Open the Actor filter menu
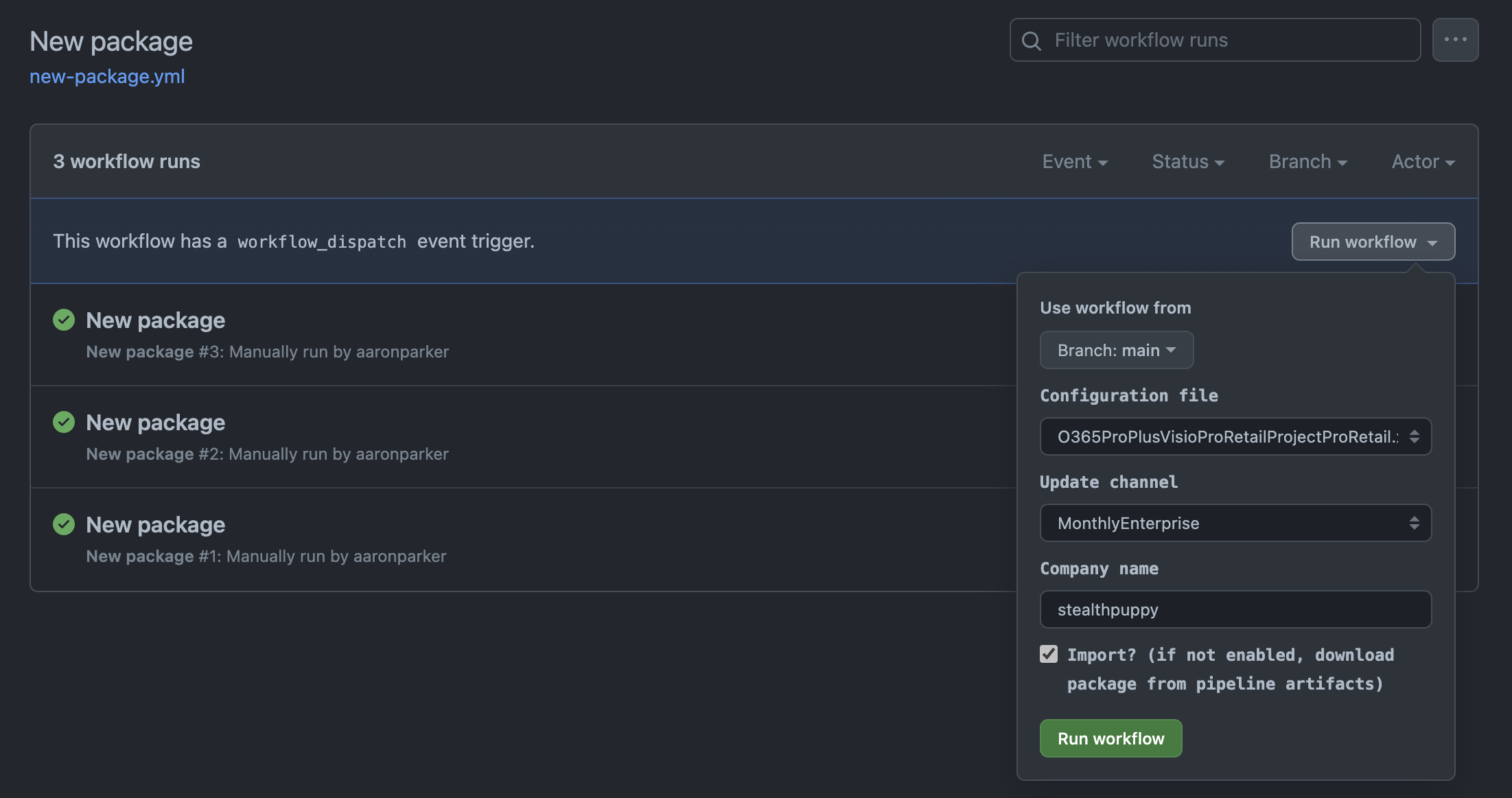This screenshot has height=798, width=1512. 1423,162
